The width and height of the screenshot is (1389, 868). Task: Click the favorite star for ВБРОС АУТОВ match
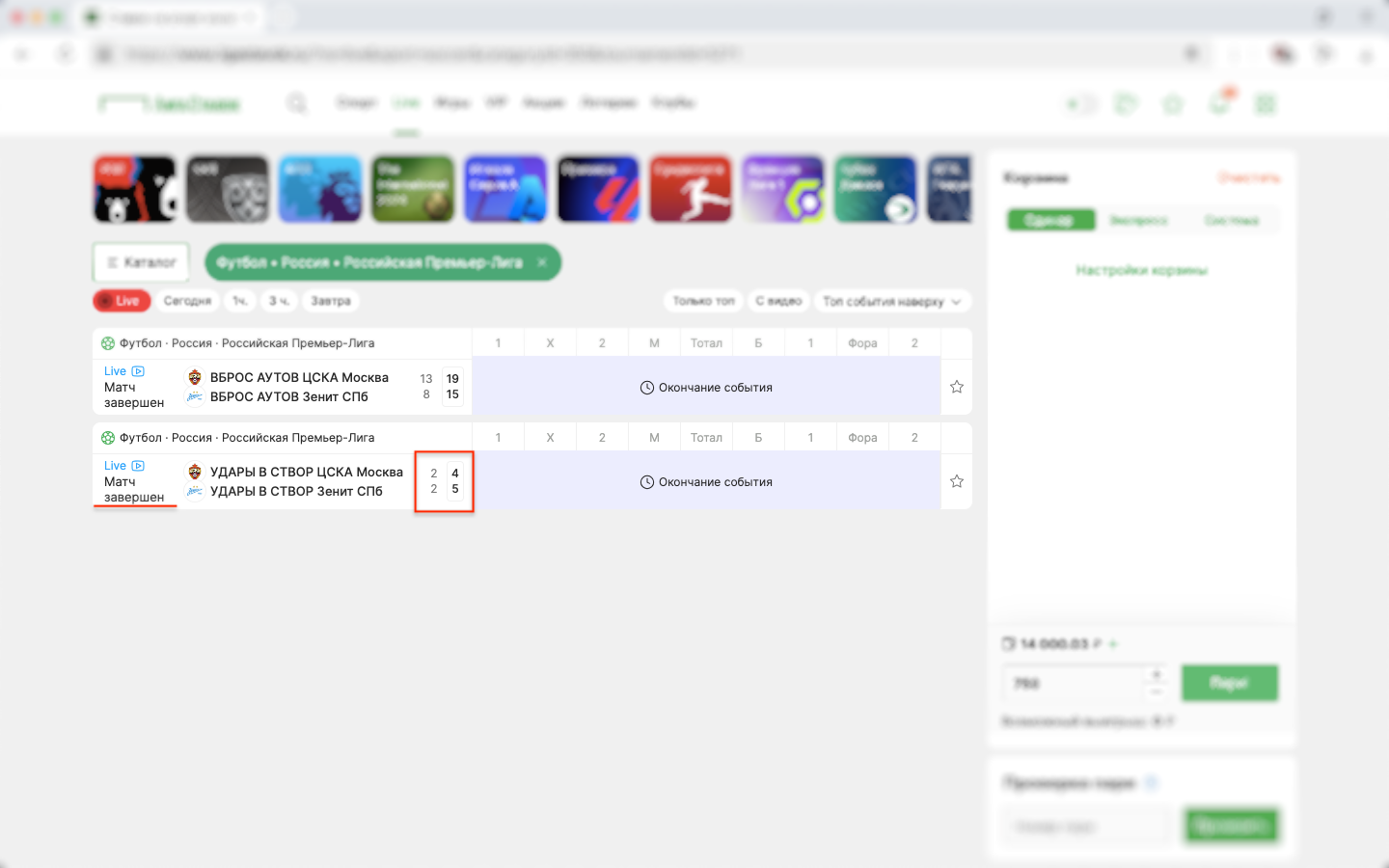tap(956, 387)
